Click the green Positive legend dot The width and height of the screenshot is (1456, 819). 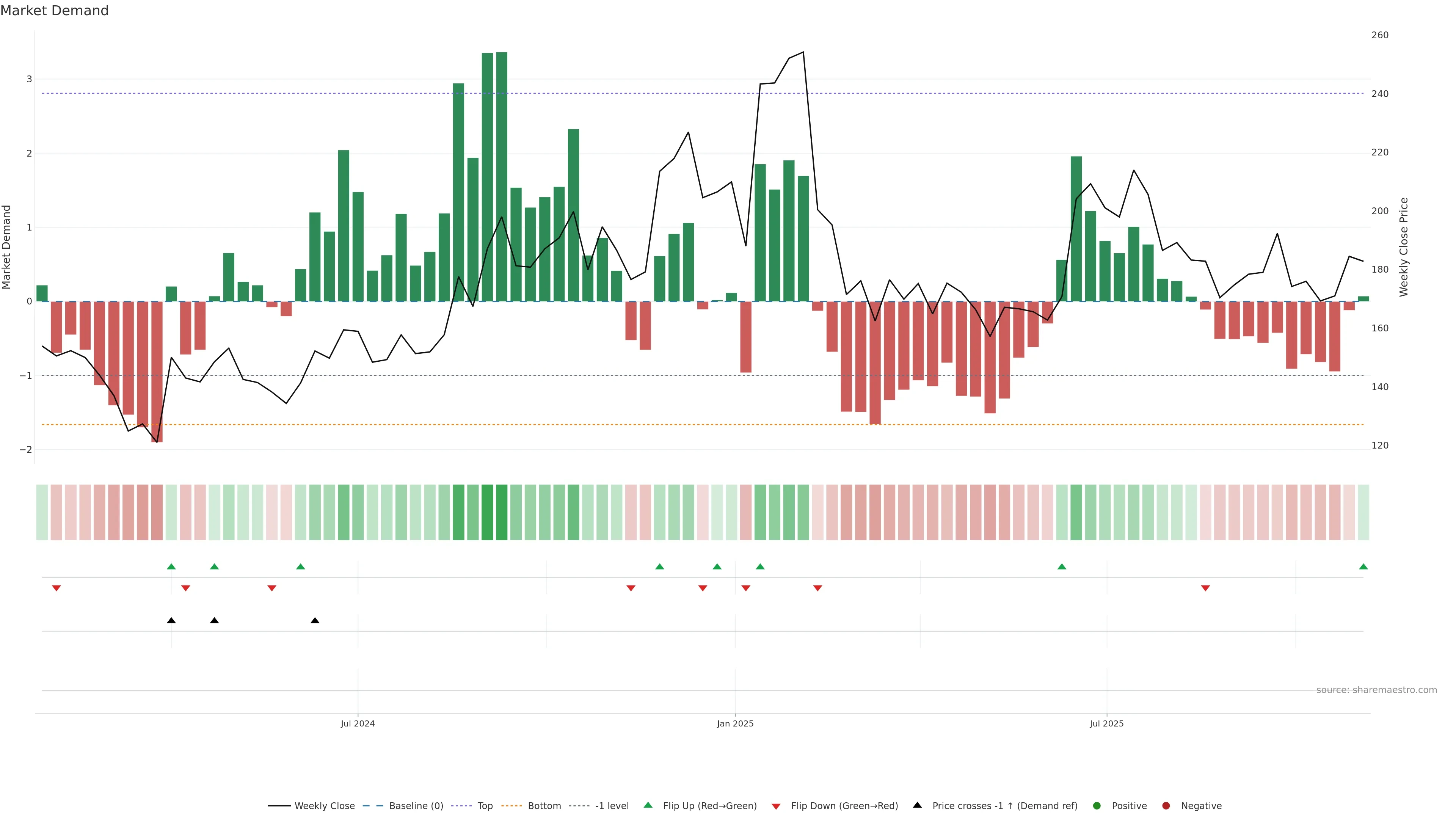point(1097,805)
